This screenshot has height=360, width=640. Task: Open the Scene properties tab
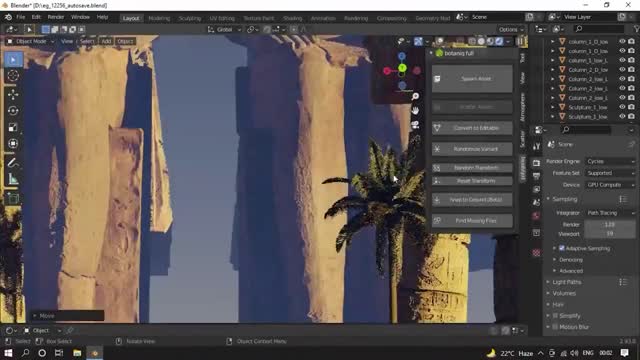tap(536, 202)
